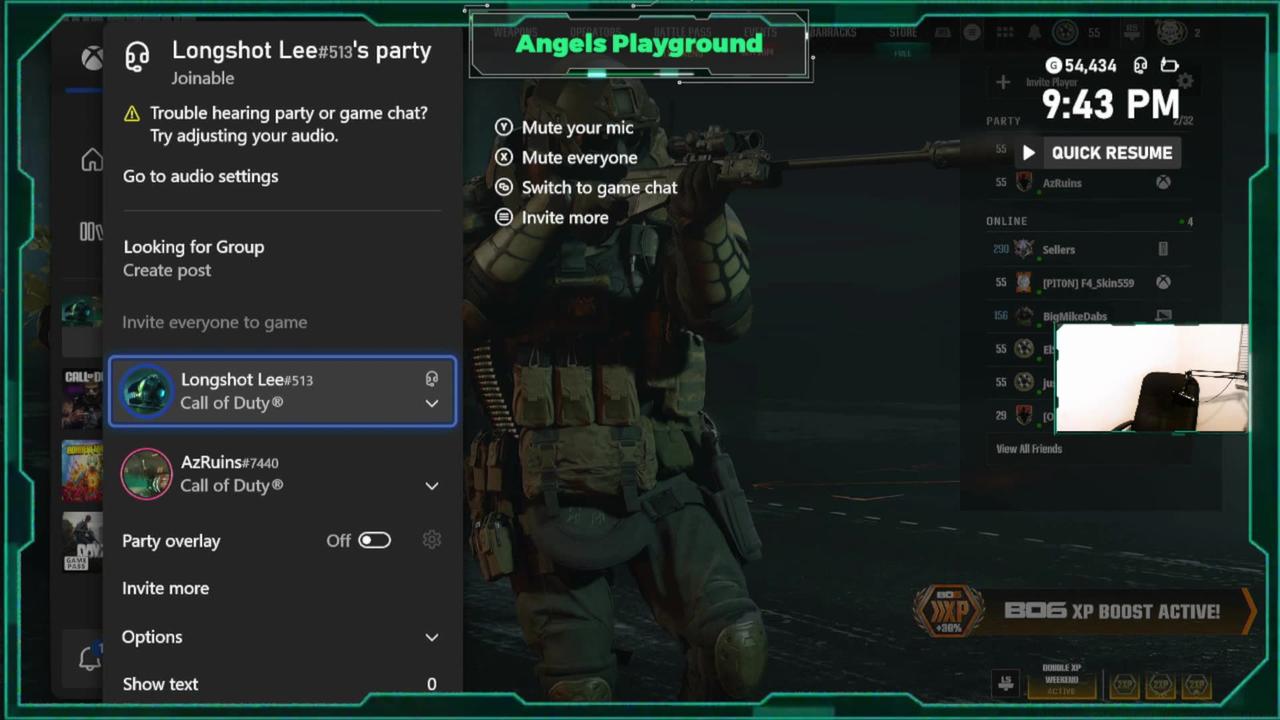The width and height of the screenshot is (1280, 720).
Task: Click the view button icon for Switch to game chat
Action: coord(504,187)
